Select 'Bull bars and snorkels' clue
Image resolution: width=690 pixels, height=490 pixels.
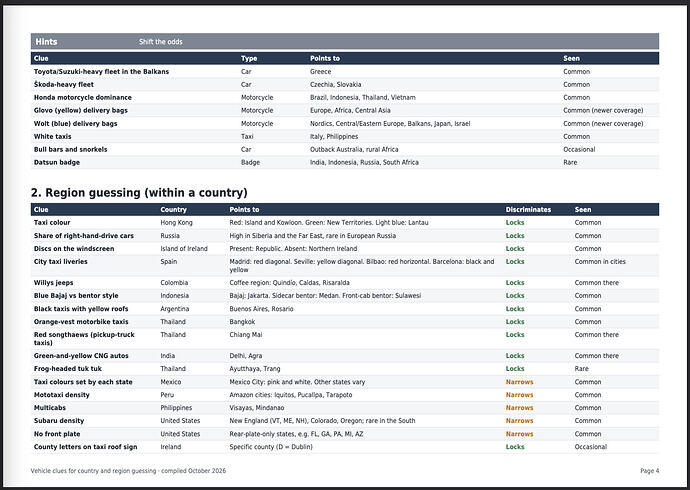coord(70,149)
